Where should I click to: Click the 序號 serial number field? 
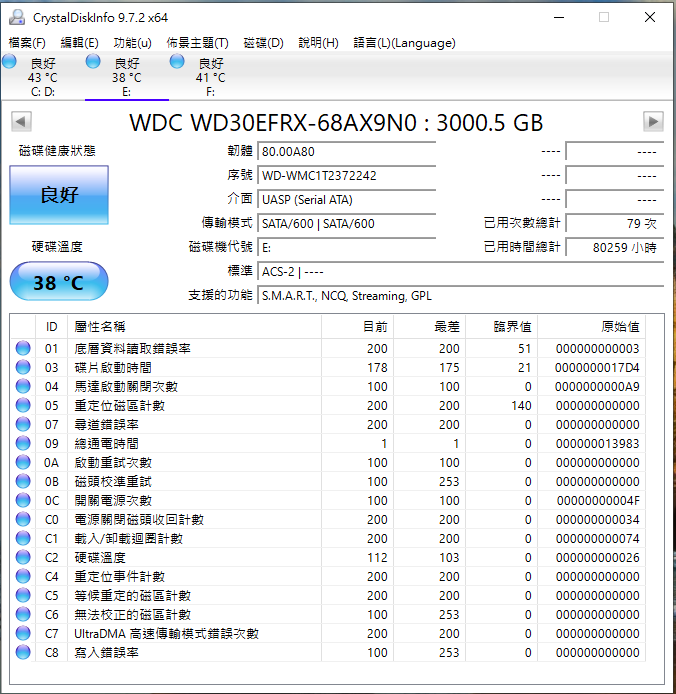[346, 175]
